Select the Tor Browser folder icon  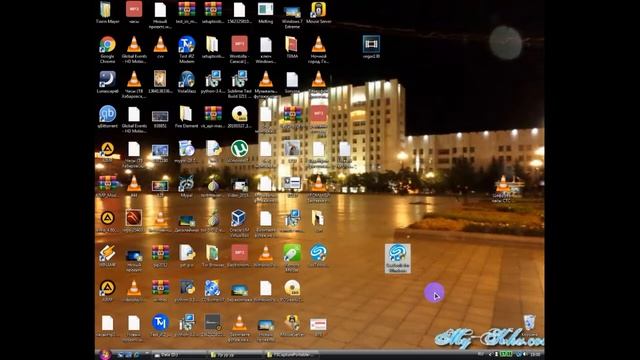(x=213, y=253)
